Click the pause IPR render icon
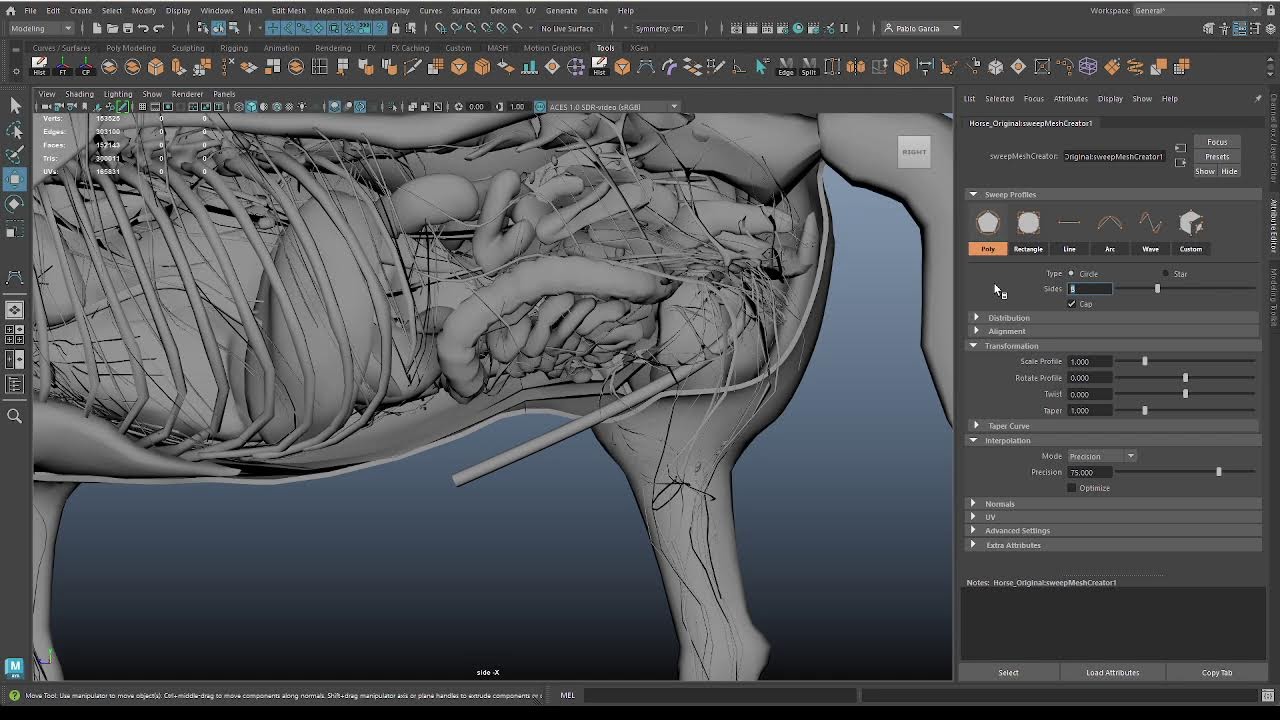 pyautogui.click(x=844, y=28)
